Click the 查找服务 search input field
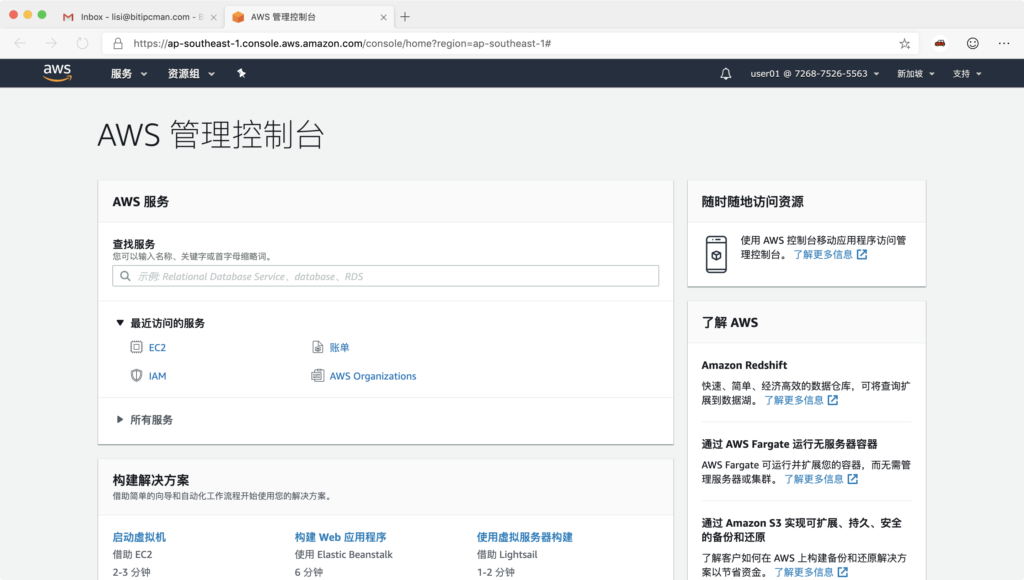 (385, 276)
